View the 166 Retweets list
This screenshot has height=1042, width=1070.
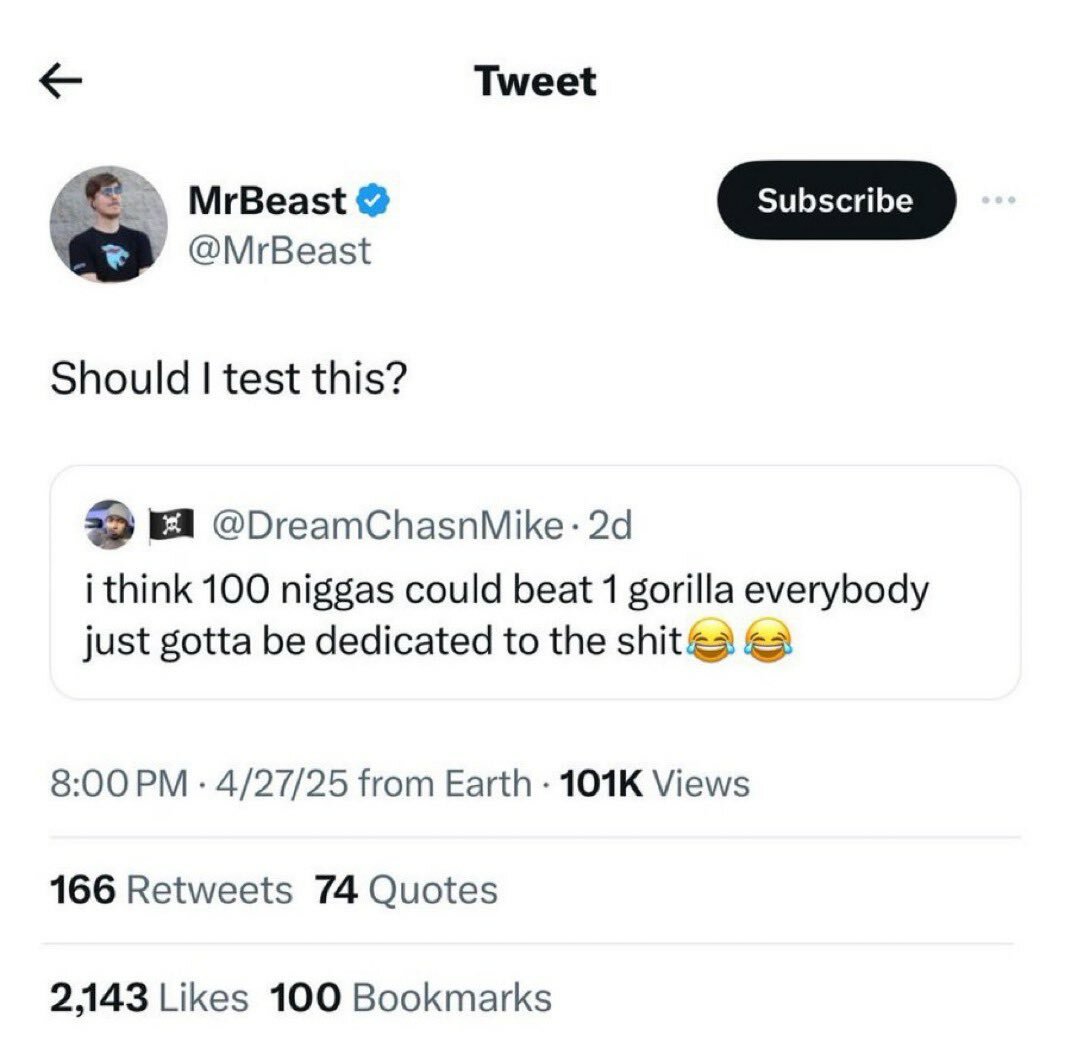click(171, 891)
